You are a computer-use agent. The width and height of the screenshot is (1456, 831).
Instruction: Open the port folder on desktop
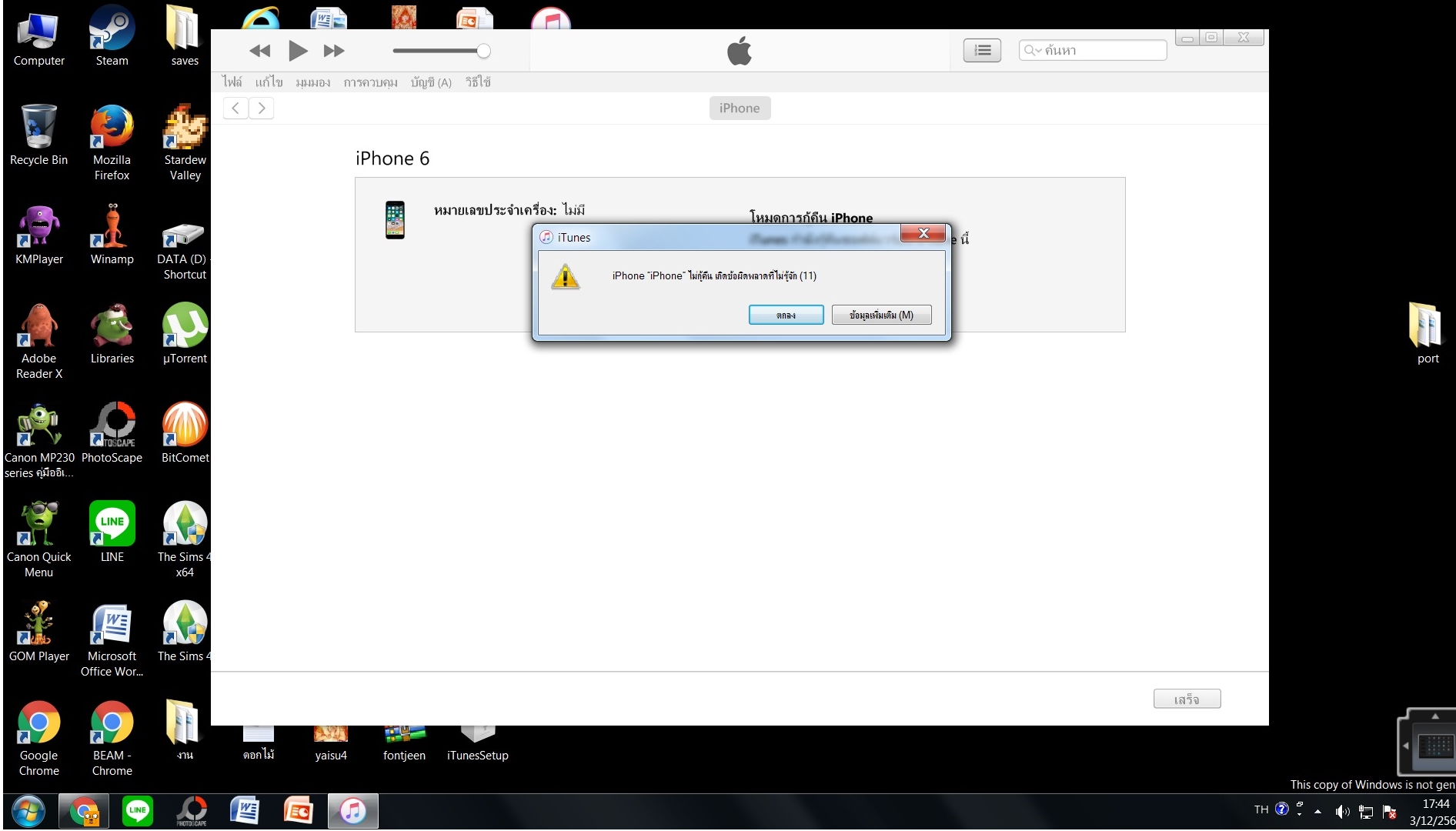pyautogui.click(x=1428, y=335)
